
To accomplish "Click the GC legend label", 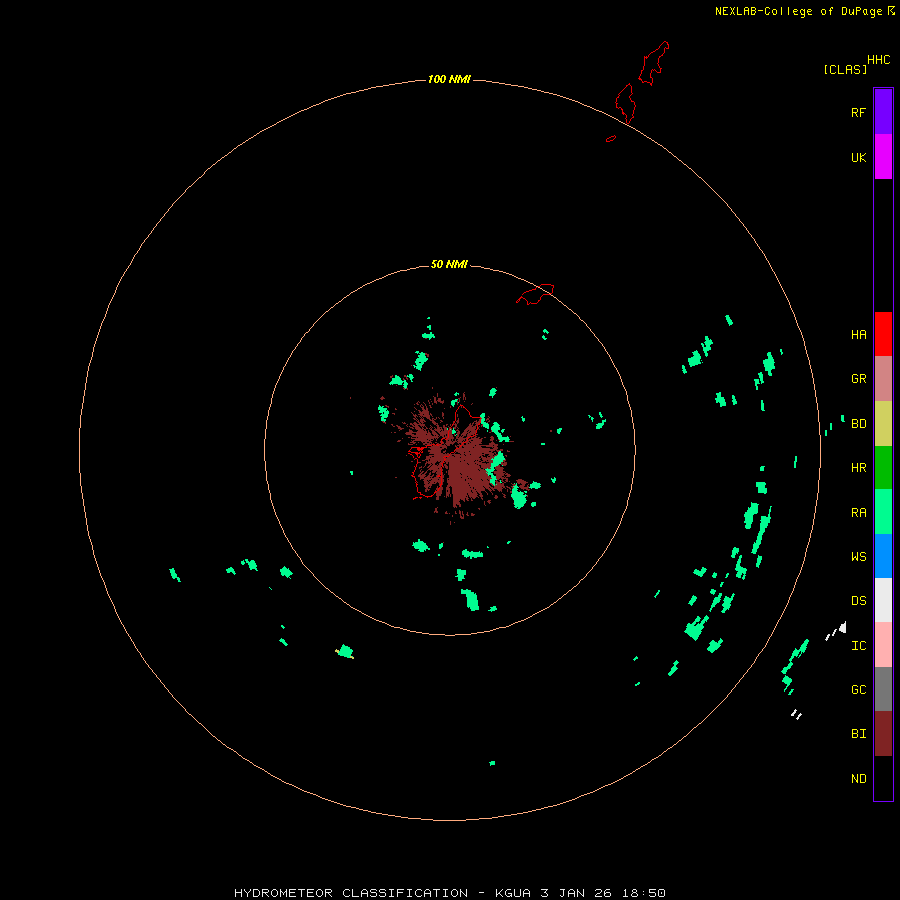I will click(858, 690).
